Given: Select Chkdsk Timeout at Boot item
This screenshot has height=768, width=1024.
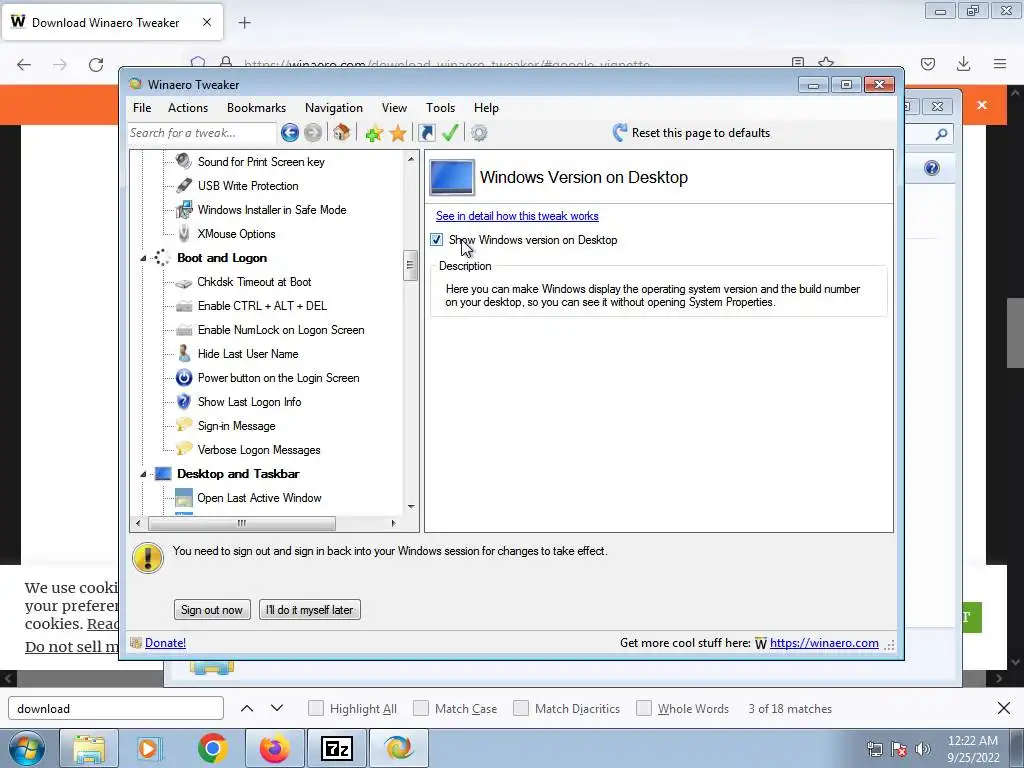Looking at the screenshot, I should (254, 282).
